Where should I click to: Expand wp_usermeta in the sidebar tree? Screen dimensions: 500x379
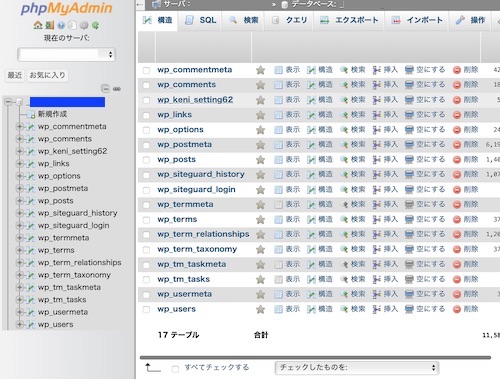[x=19, y=312]
